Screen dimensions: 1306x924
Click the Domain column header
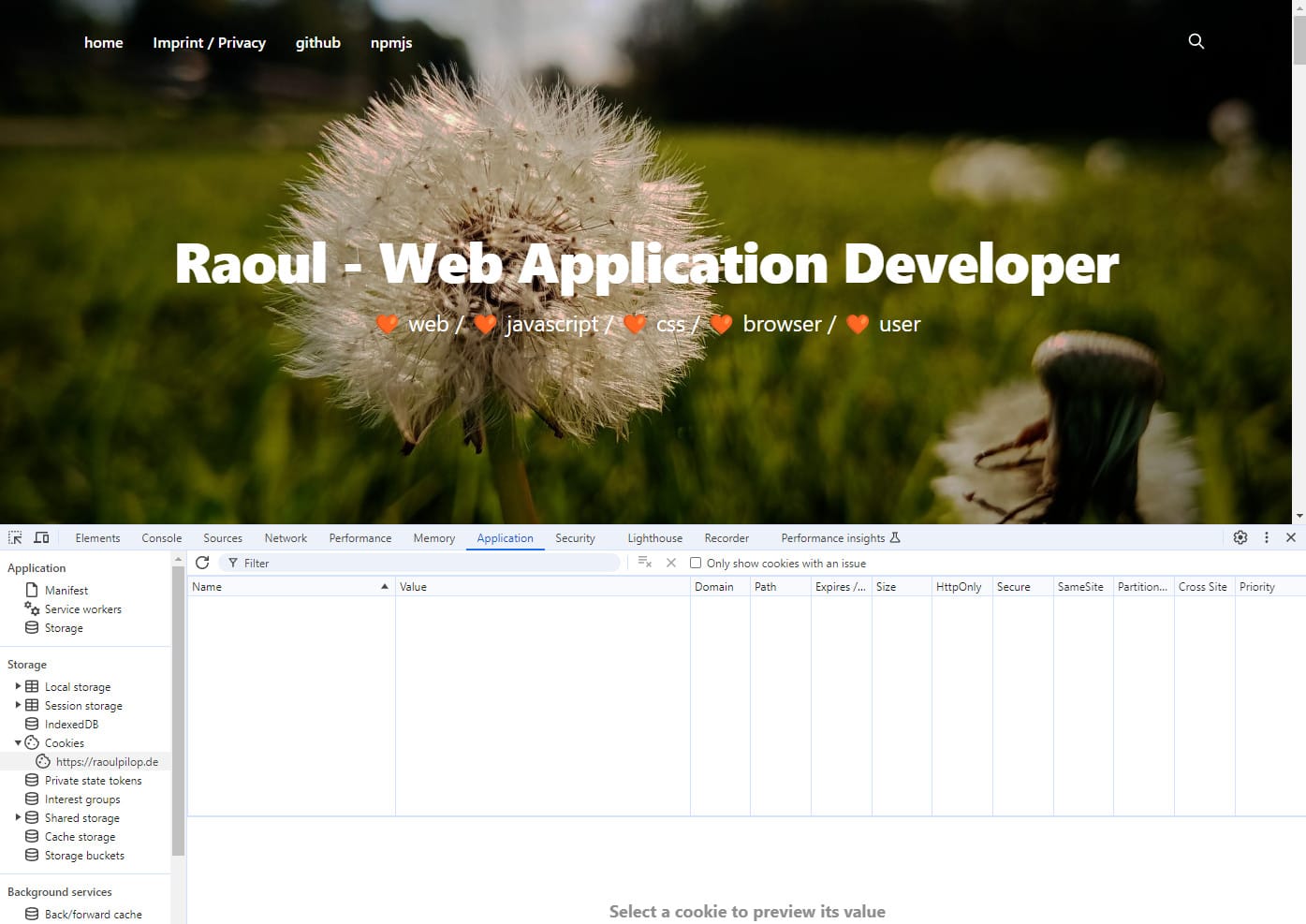(x=720, y=586)
